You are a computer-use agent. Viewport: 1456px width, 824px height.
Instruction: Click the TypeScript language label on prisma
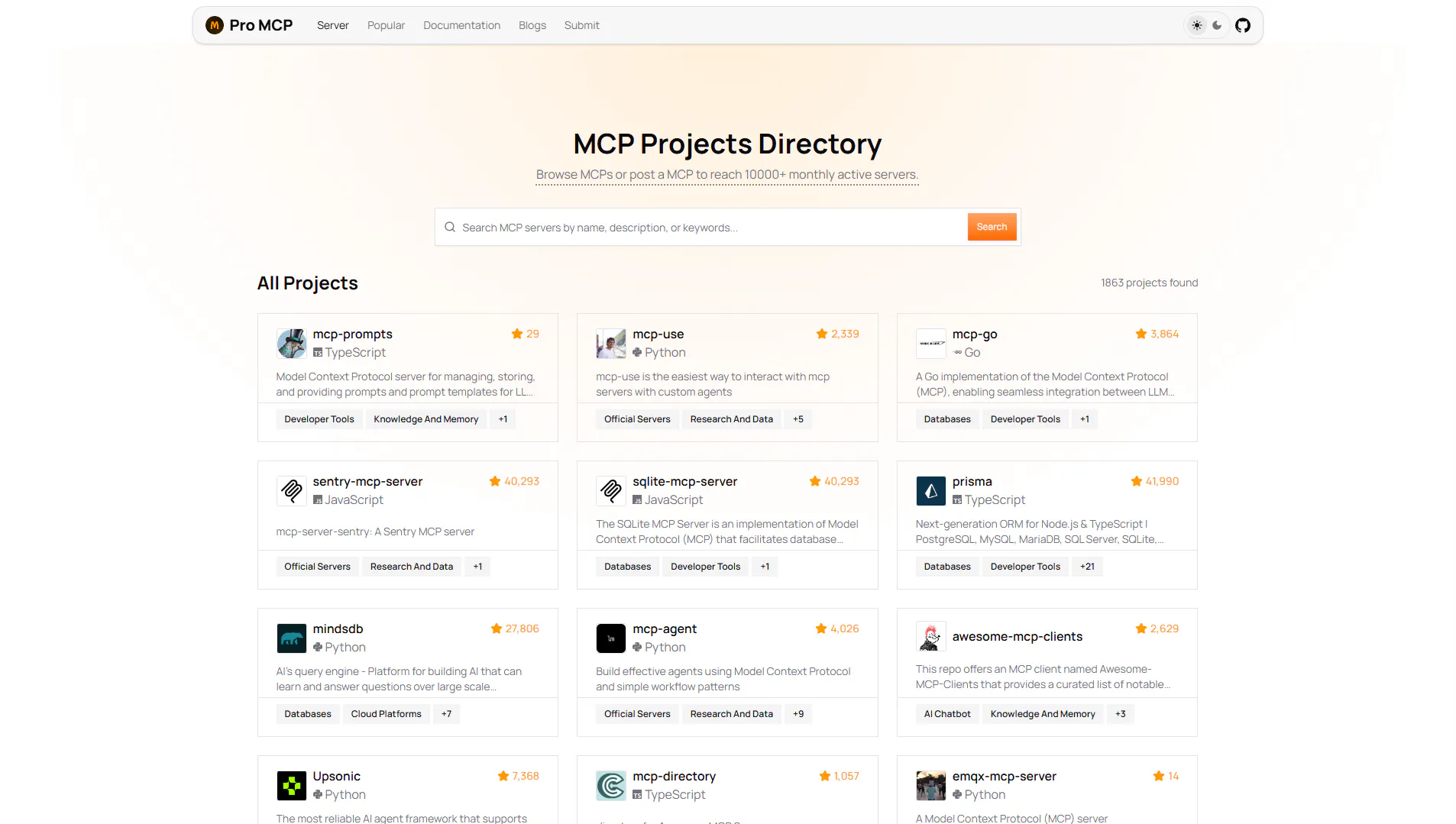click(995, 499)
